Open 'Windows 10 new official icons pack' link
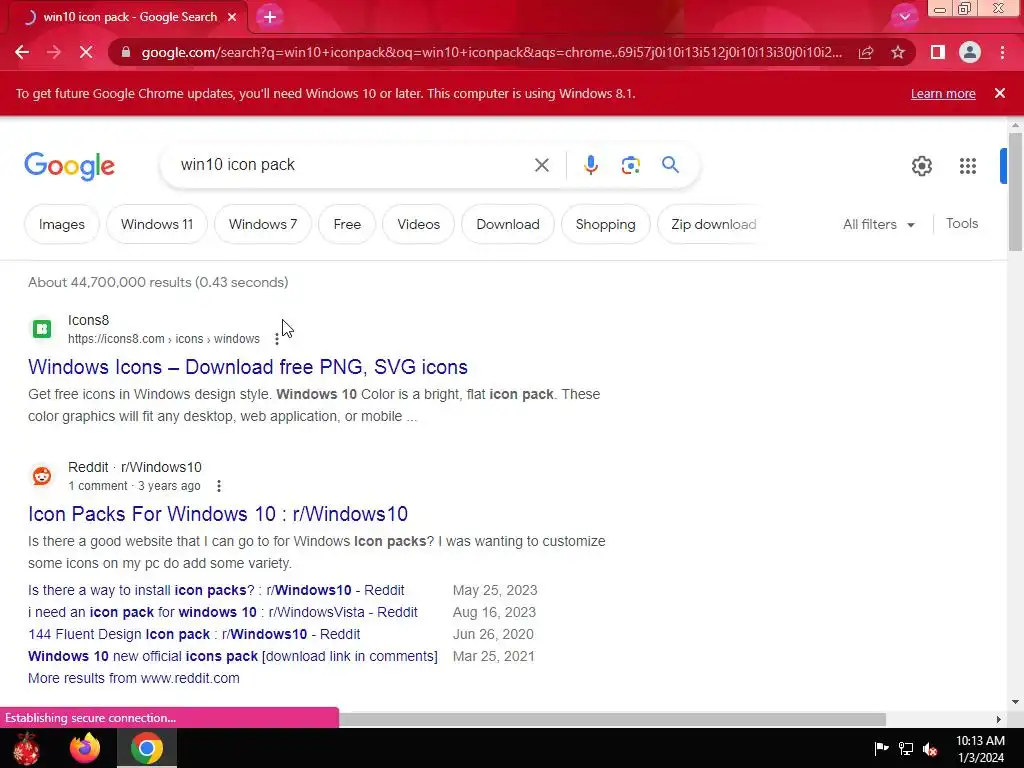This screenshot has width=1024, height=768. (x=232, y=656)
